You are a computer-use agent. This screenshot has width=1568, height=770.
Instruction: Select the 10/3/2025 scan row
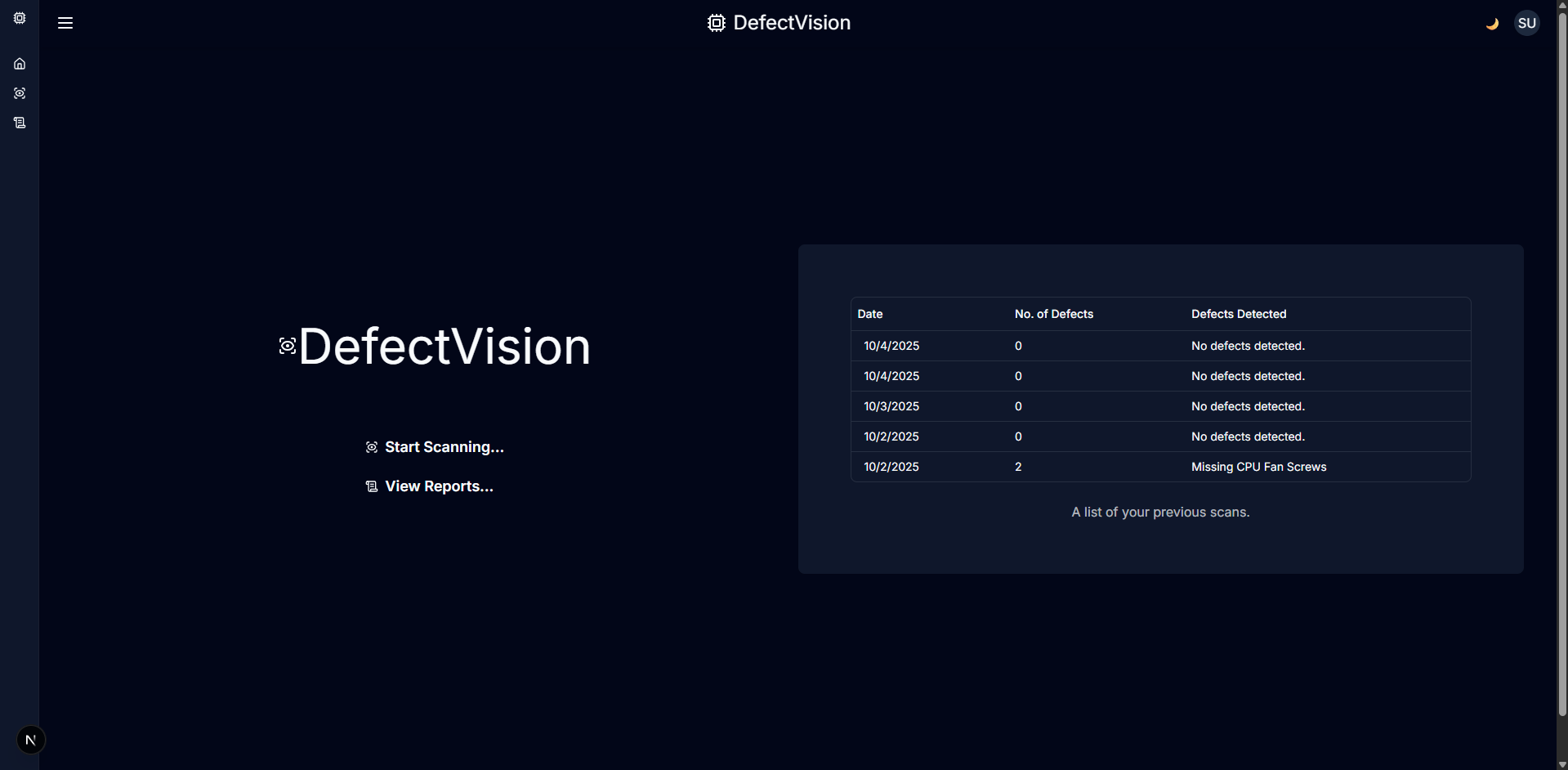1160,406
